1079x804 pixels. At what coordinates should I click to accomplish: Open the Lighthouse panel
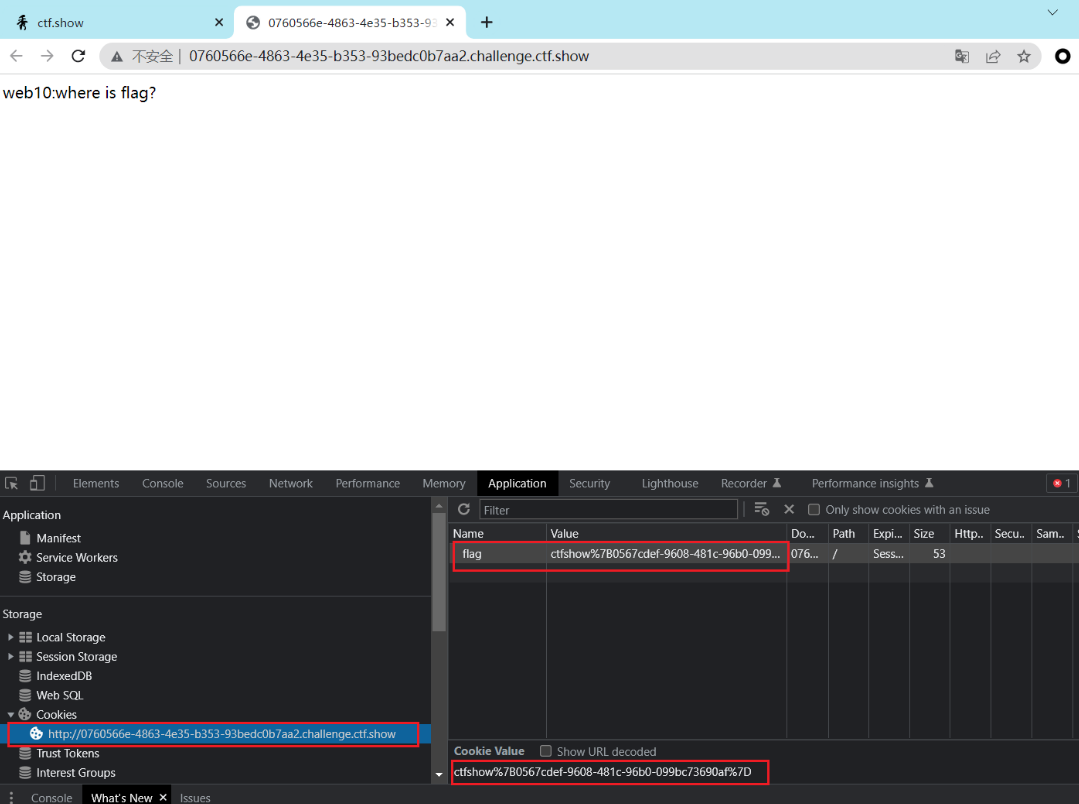670,483
